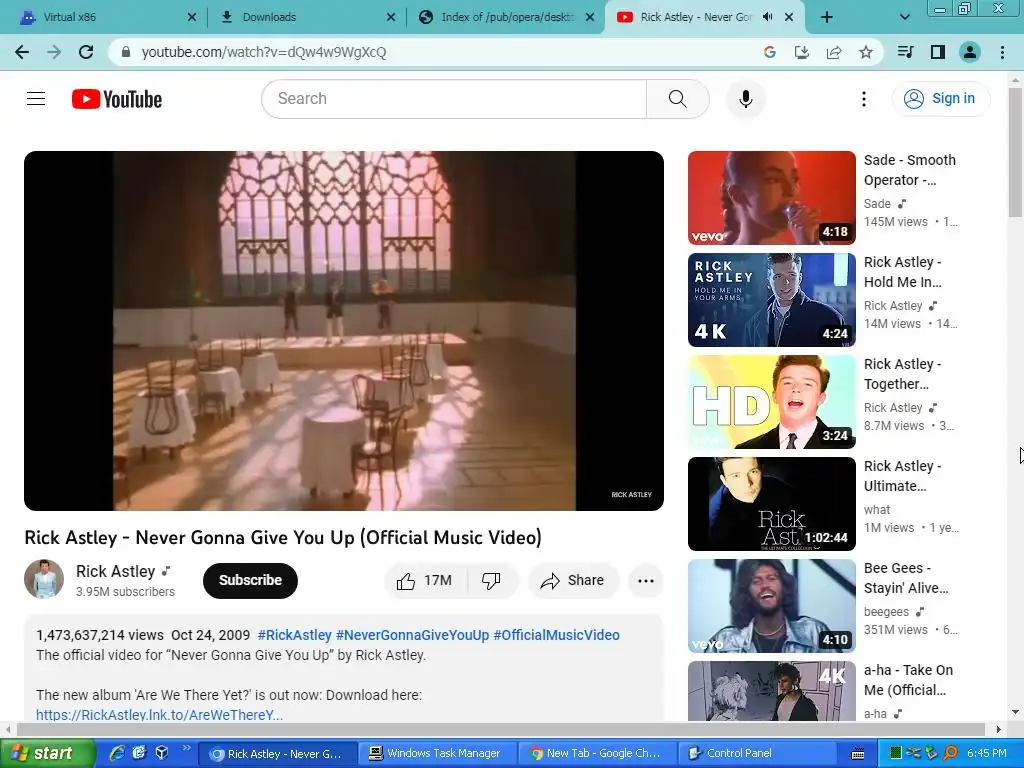The width and height of the screenshot is (1024, 768).
Task: Toggle the Chrome side panel icon
Action: pos(938,52)
